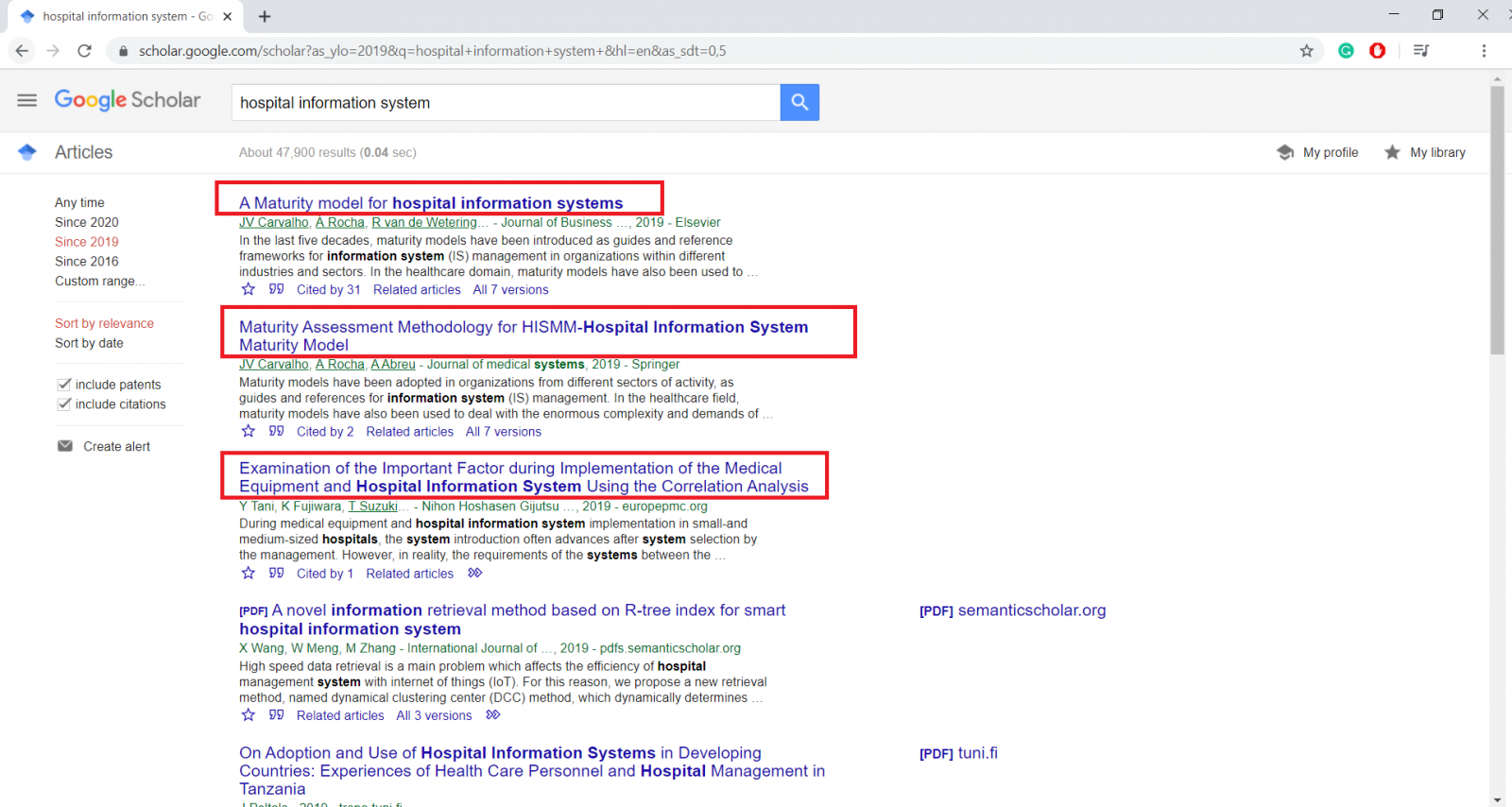Bookmark this page with the star icon
1512x807 pixels.
point(1307,51)
